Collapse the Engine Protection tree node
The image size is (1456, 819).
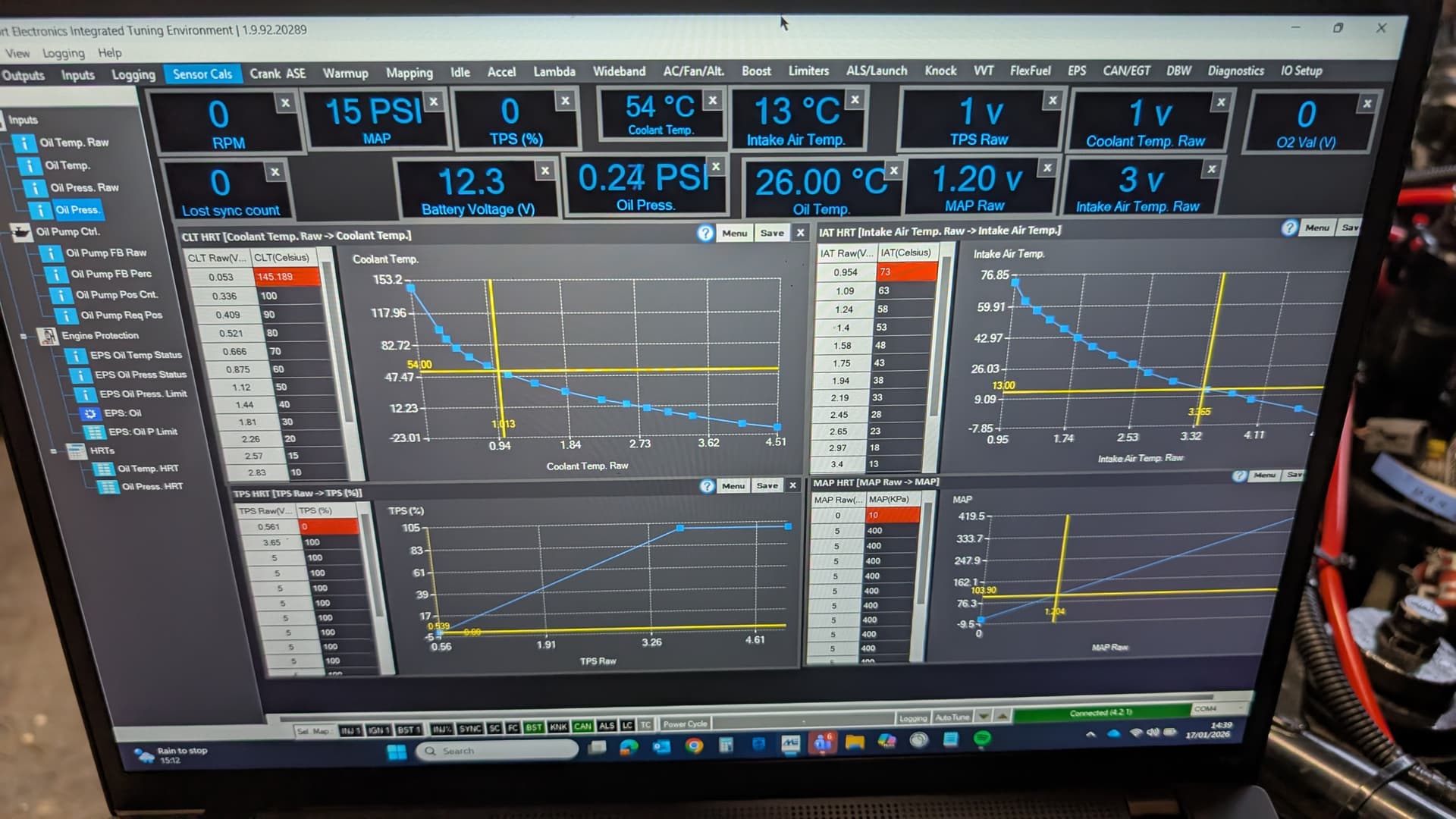coord(24,336)
